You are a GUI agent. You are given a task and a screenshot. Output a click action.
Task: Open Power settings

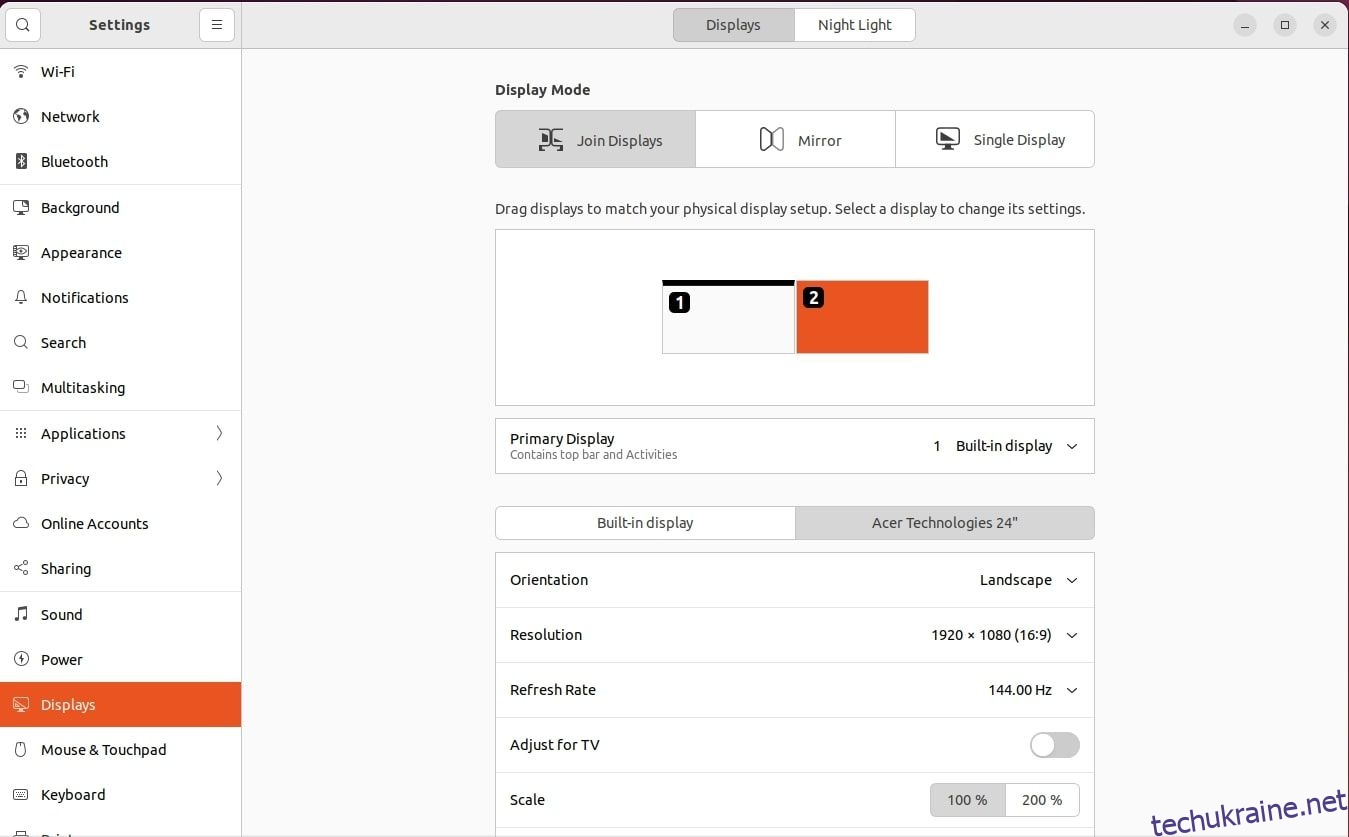click(x=120, y=660)
